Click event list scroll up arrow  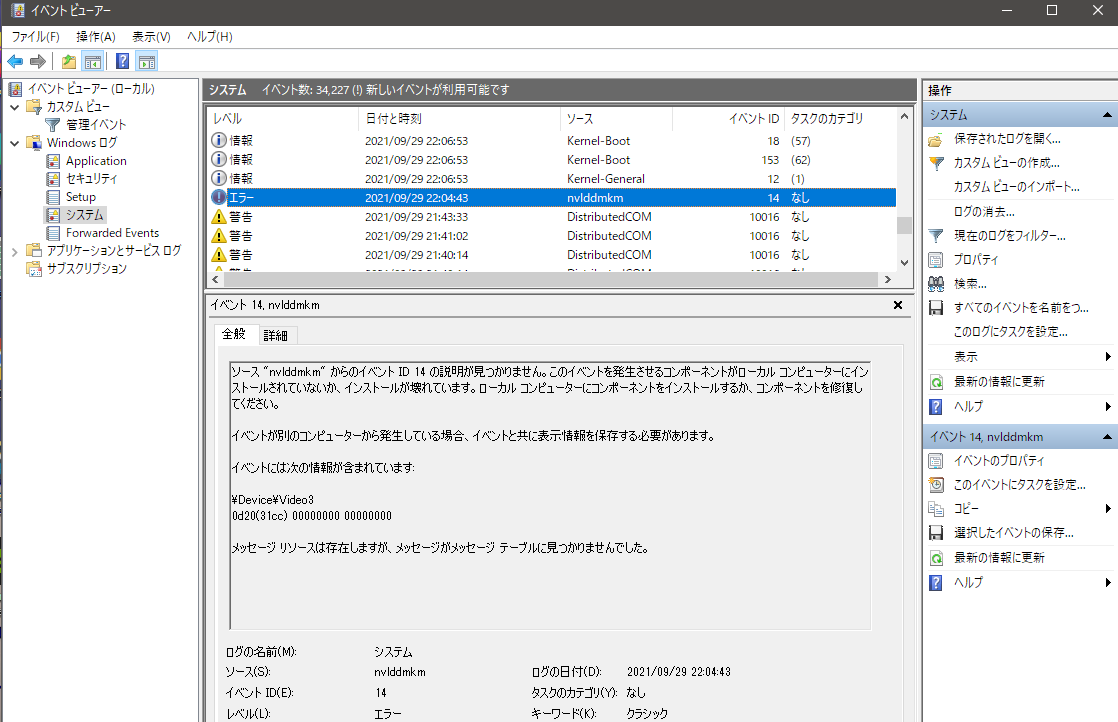click(904, 116)
